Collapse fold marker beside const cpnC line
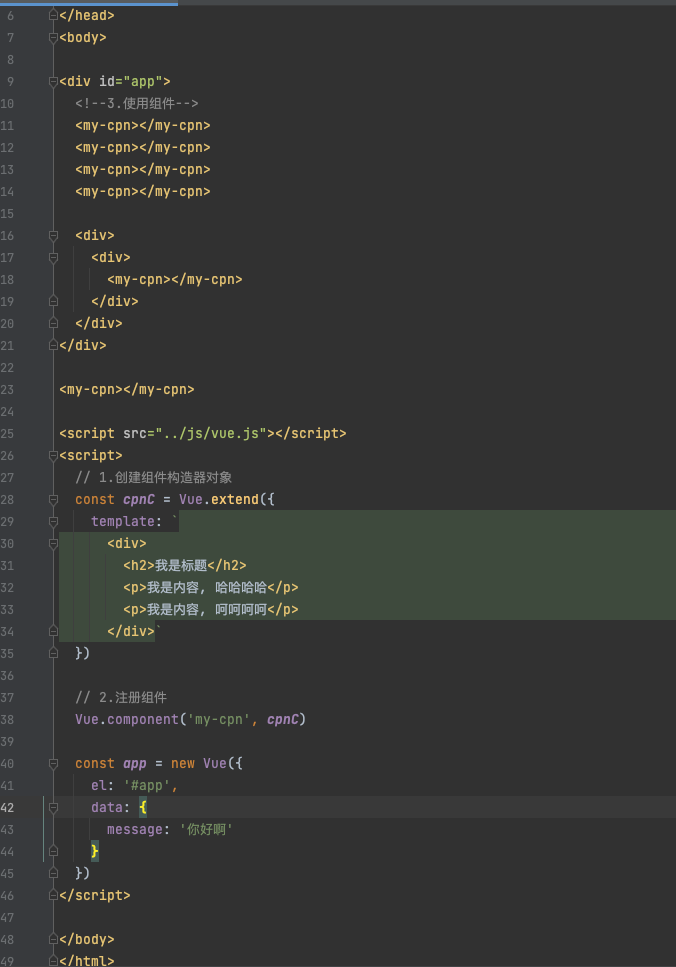This screenshot has height=967, width=676. pos(54,500)
